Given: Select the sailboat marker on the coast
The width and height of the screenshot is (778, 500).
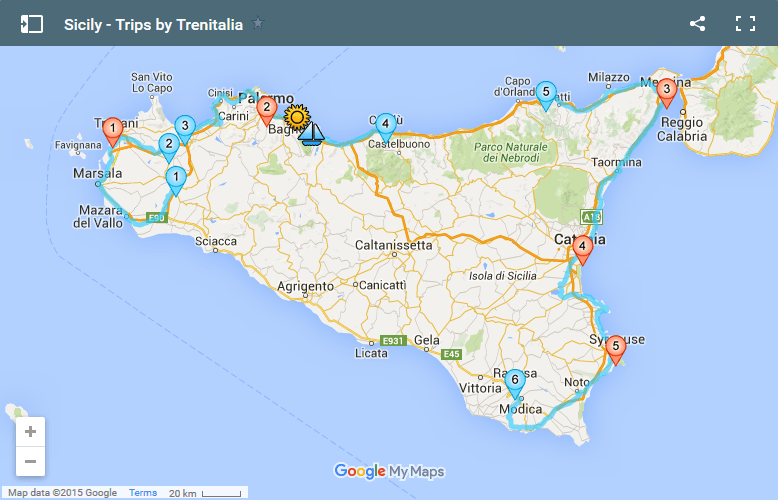Looking at the screenshot, I should 313,134.
